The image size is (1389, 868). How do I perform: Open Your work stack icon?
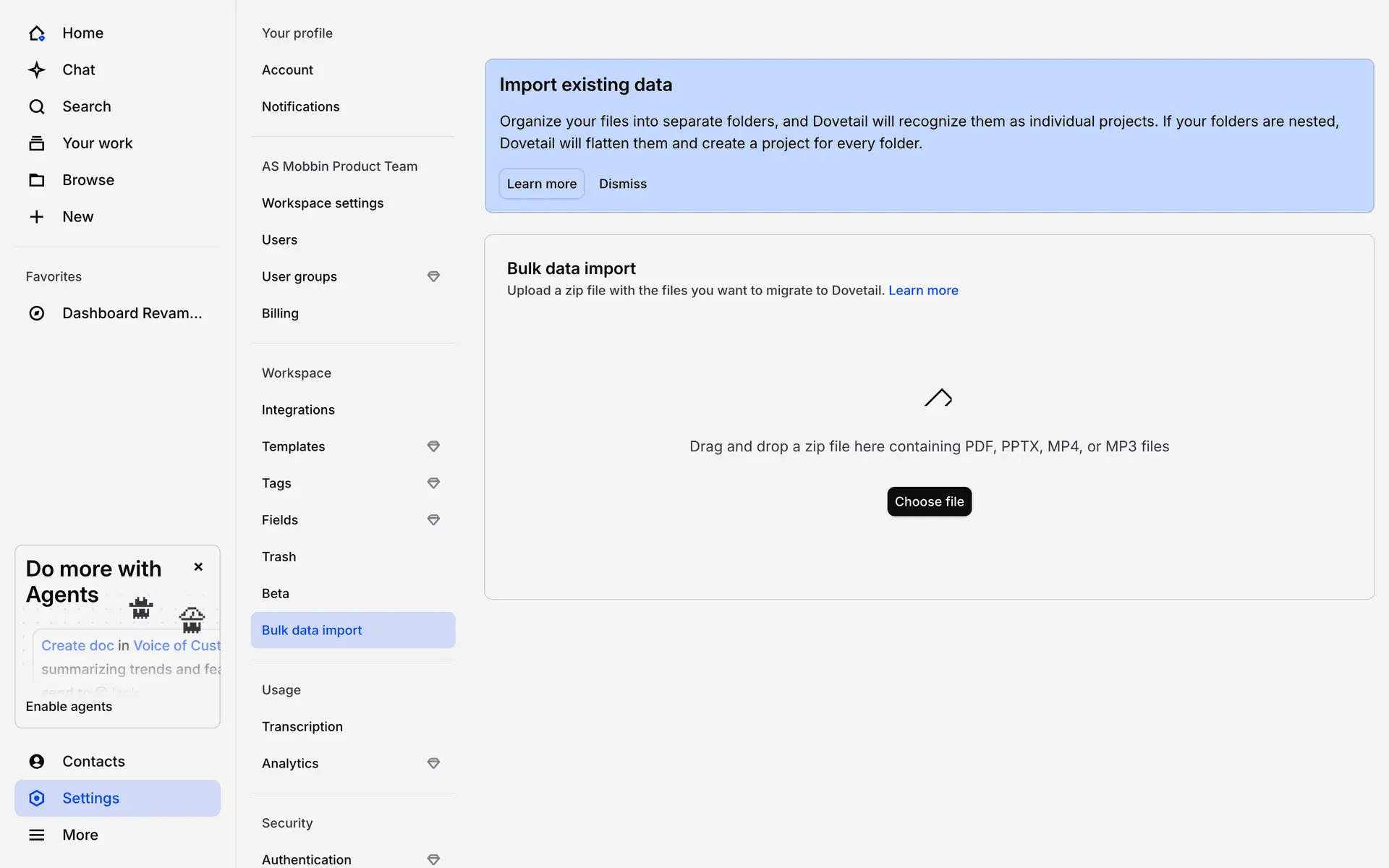(x=37, y=143)
